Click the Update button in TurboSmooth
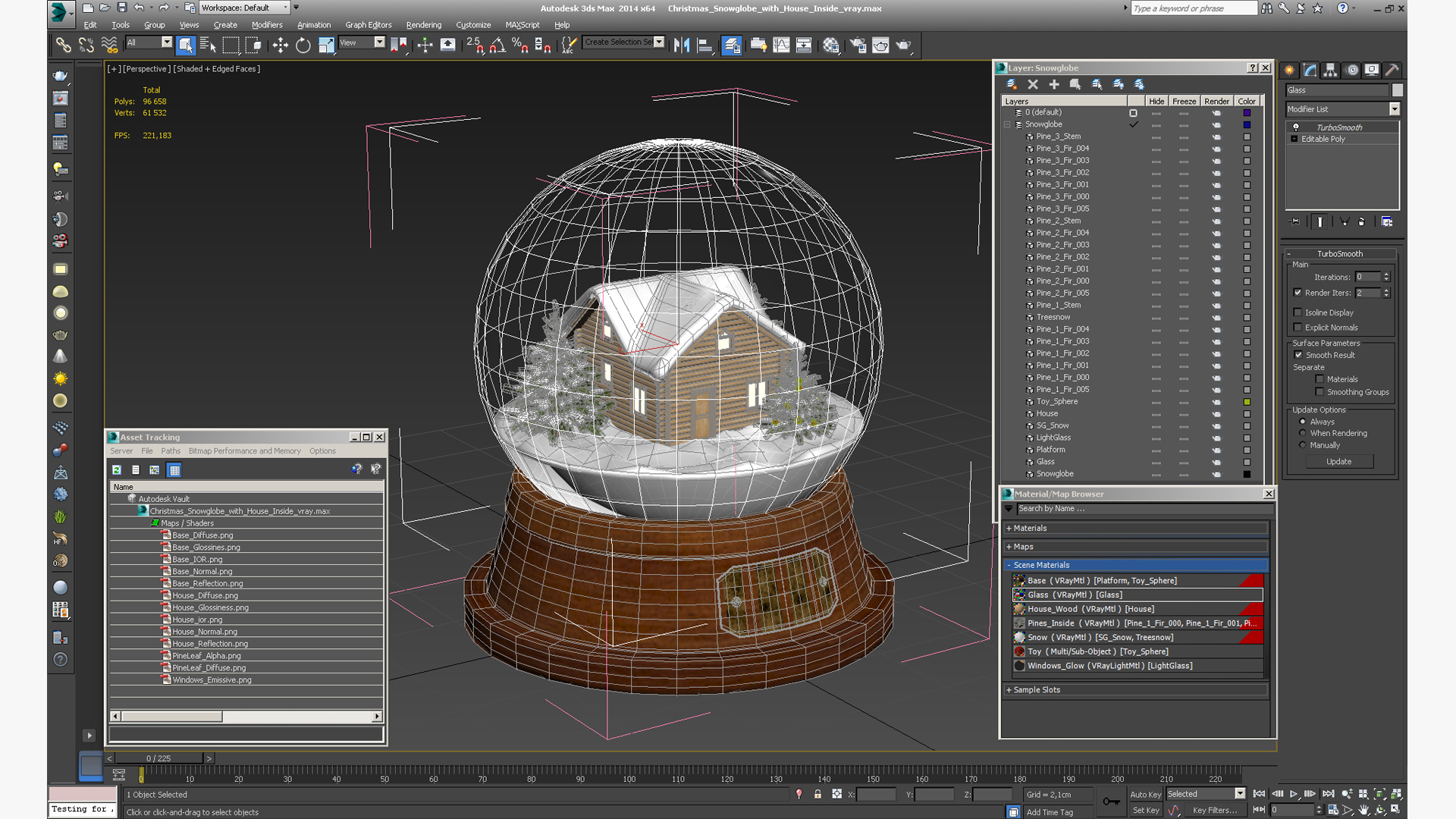The image size is (1456, 819). tap(1338, 461)
